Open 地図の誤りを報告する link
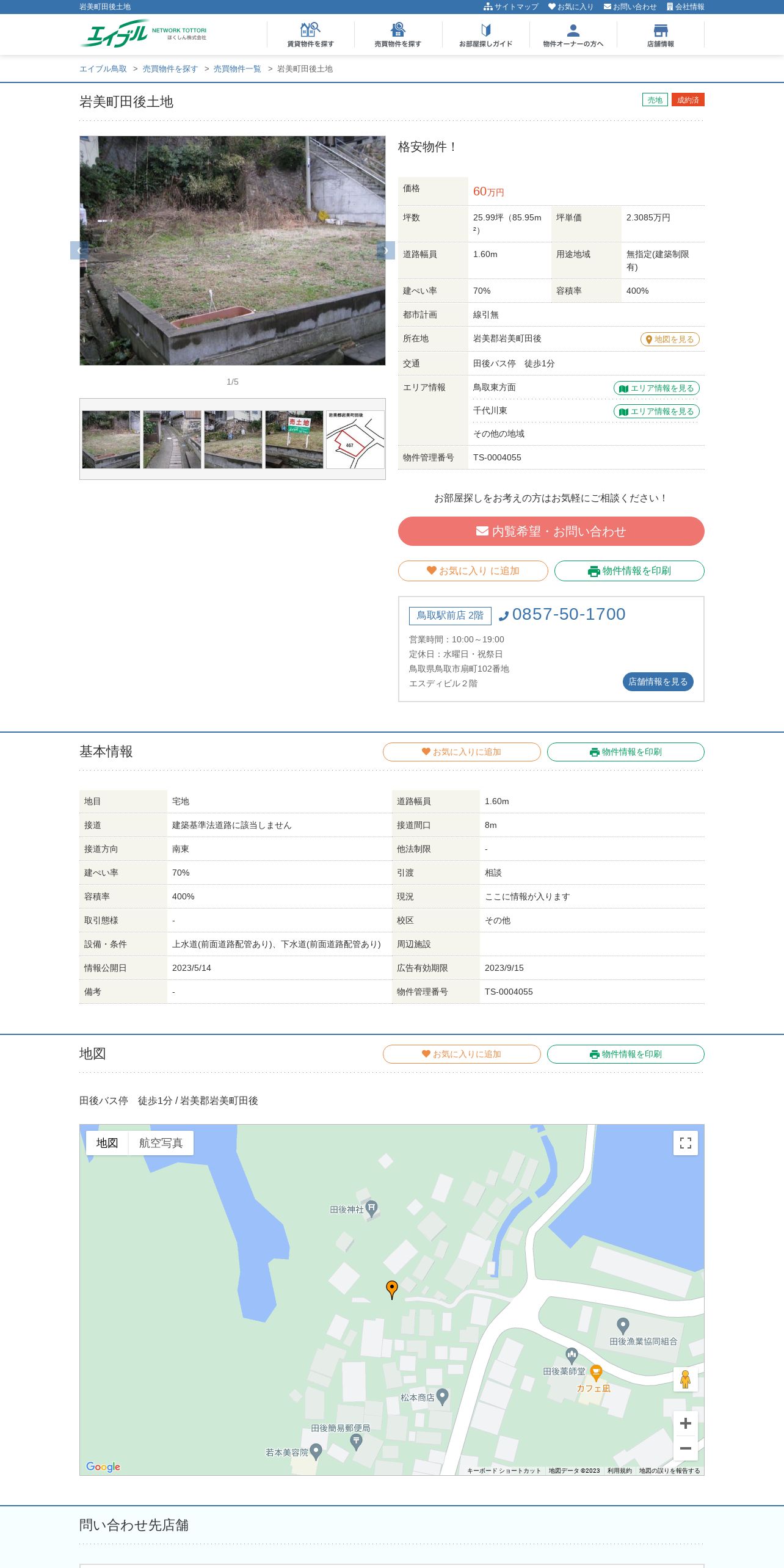 click(x=669, y=1471)
